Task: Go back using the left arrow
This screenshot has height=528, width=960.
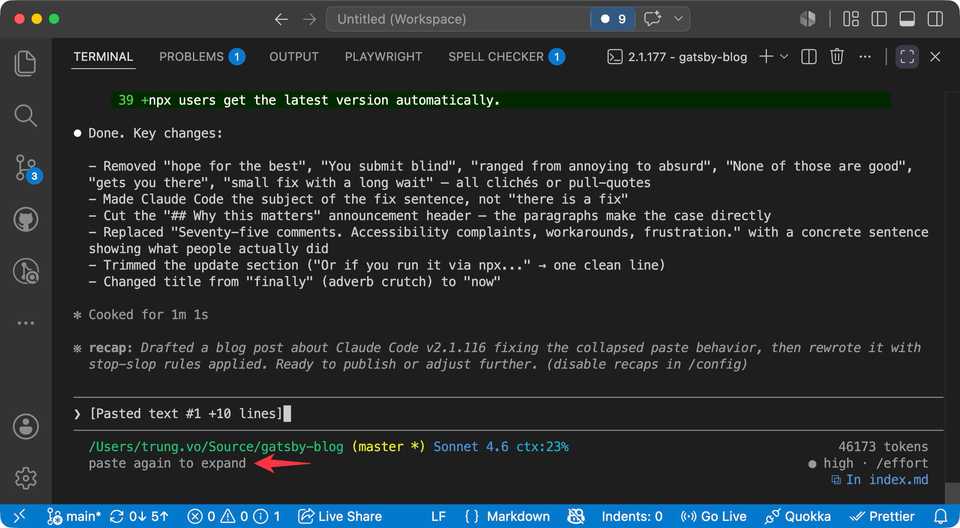Action: [281, 19]
